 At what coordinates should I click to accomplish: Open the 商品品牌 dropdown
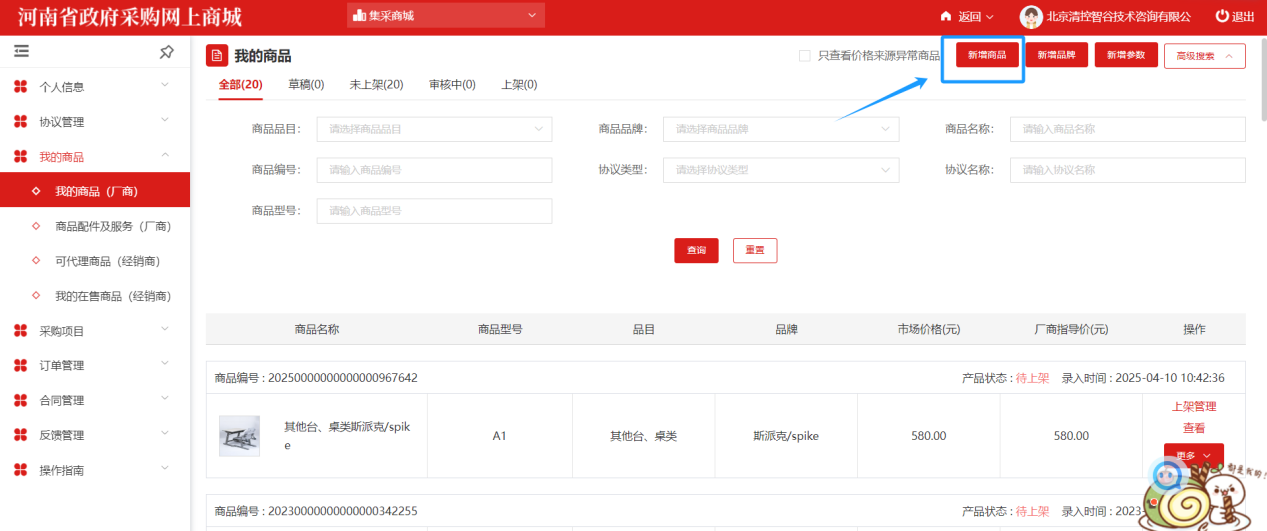pos(781,129)
